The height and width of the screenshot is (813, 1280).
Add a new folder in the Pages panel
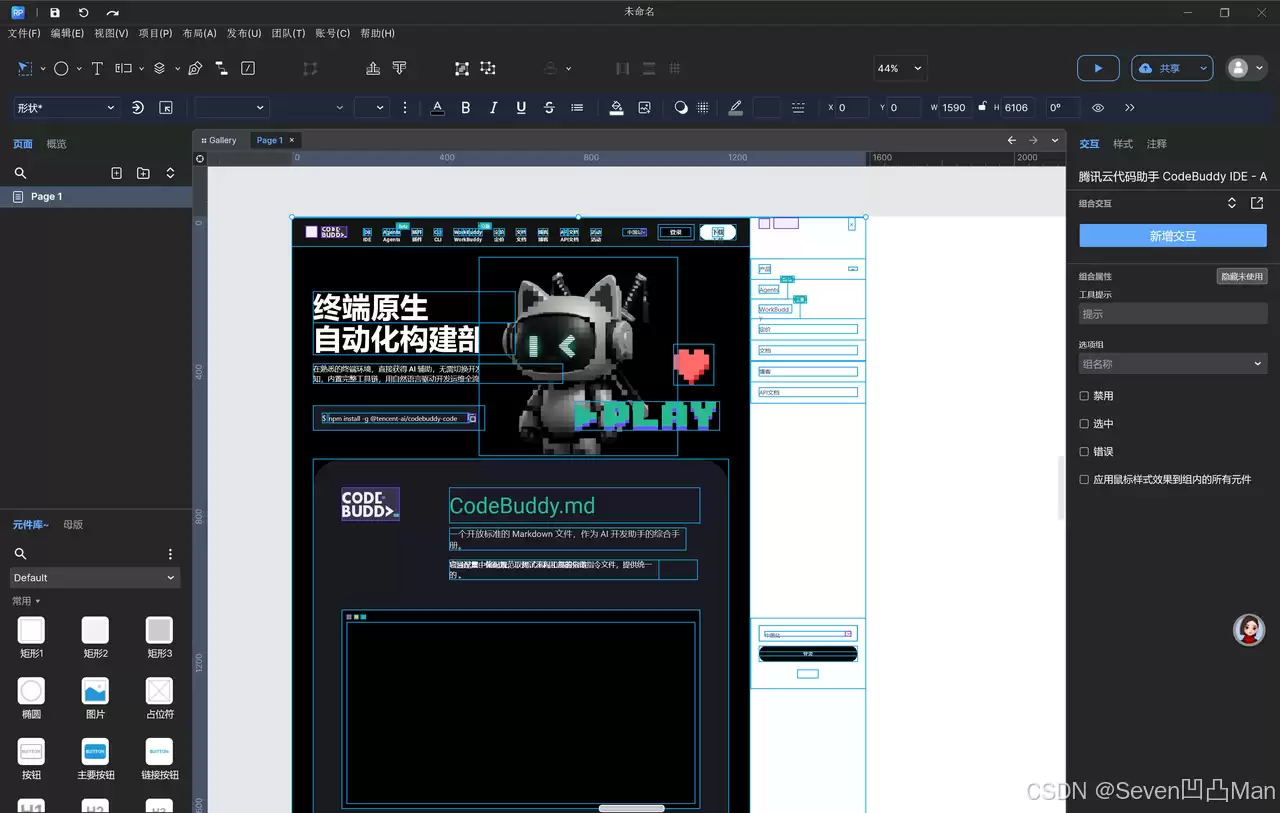coord(143,173)
